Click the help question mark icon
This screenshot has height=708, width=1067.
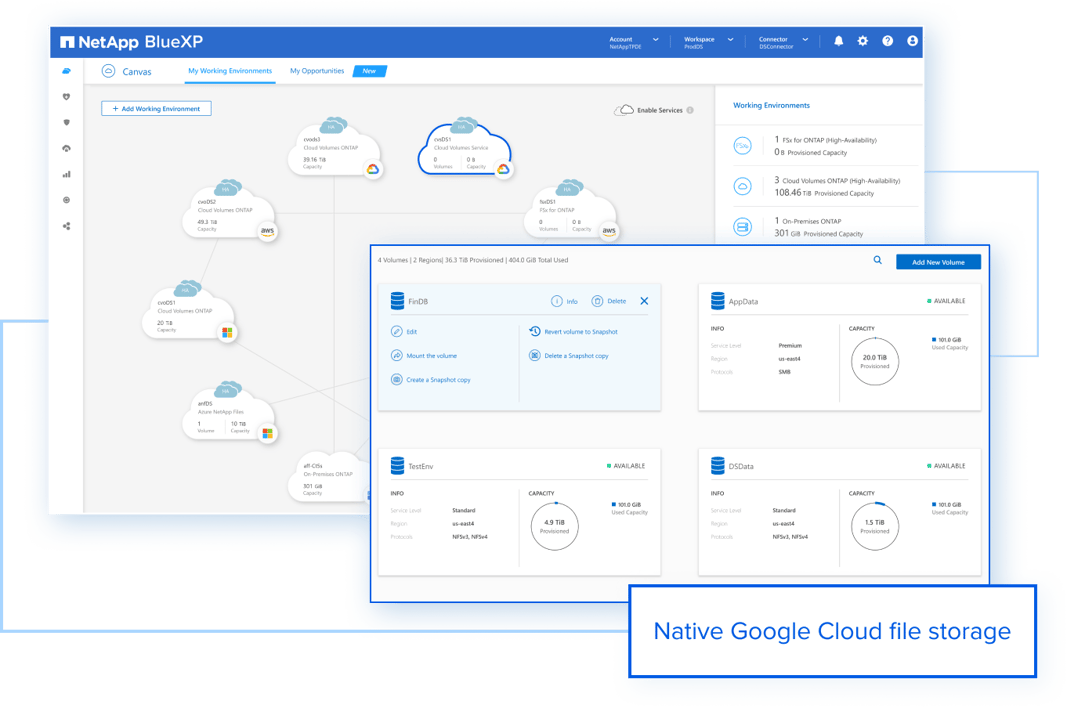tap(887, 41)
